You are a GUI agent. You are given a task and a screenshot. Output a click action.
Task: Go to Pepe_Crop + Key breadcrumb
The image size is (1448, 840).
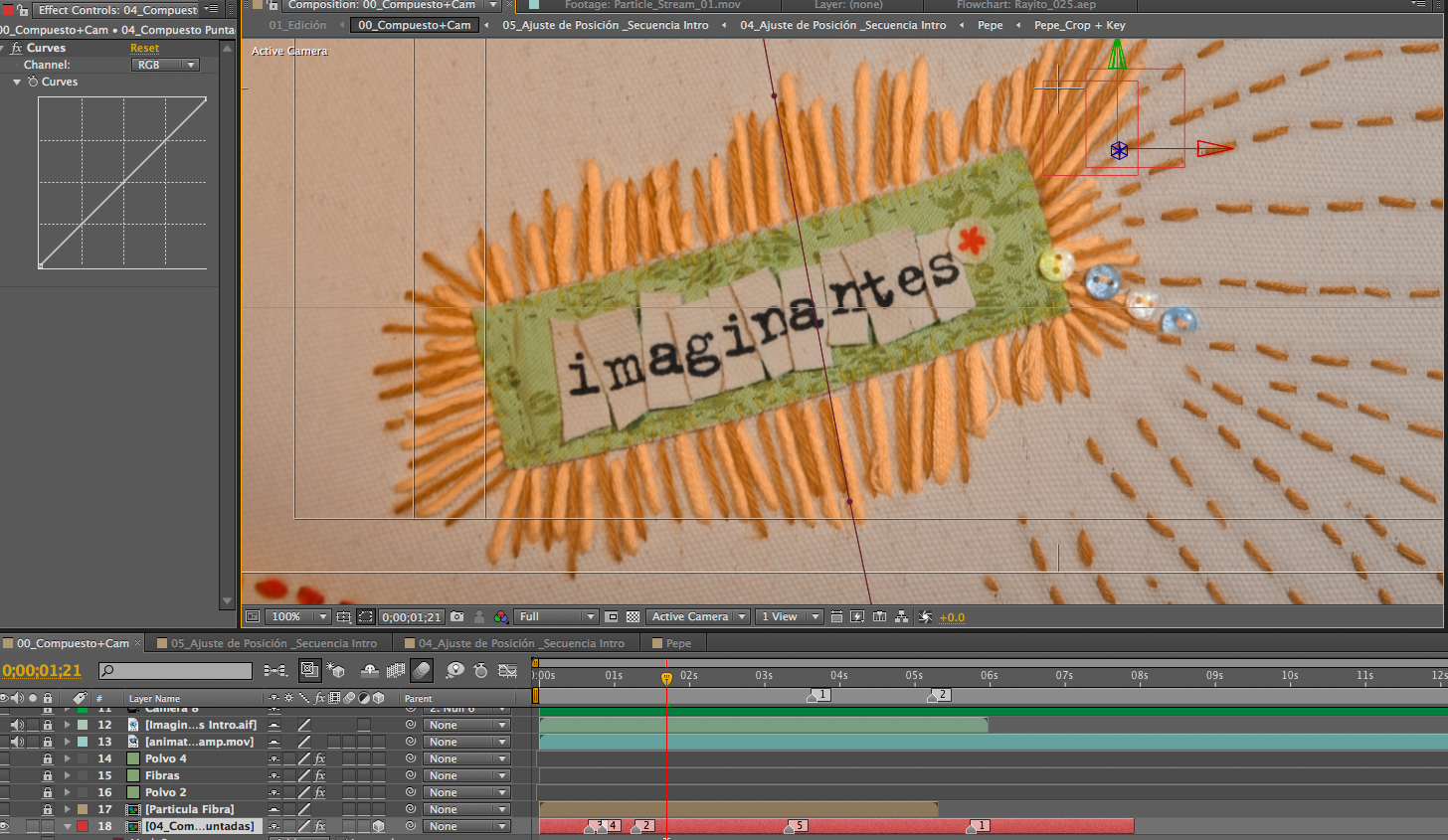tap(1079, 25)
